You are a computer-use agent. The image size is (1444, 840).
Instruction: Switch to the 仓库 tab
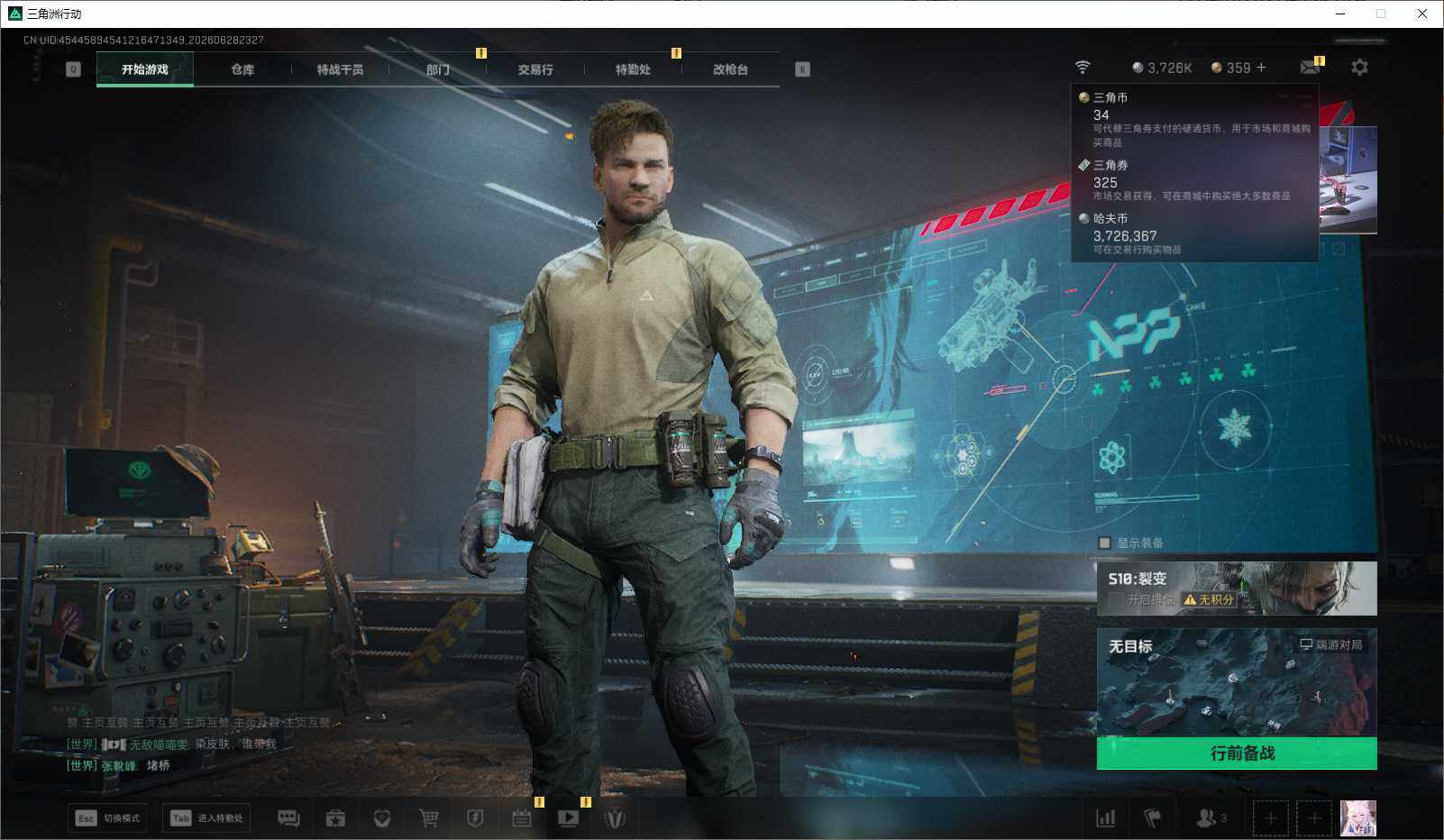coord(242,69)
